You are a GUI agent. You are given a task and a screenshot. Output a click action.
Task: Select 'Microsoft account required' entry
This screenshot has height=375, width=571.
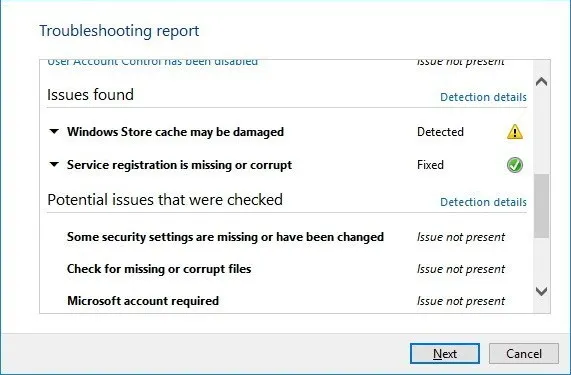click(x=143, y=301)
